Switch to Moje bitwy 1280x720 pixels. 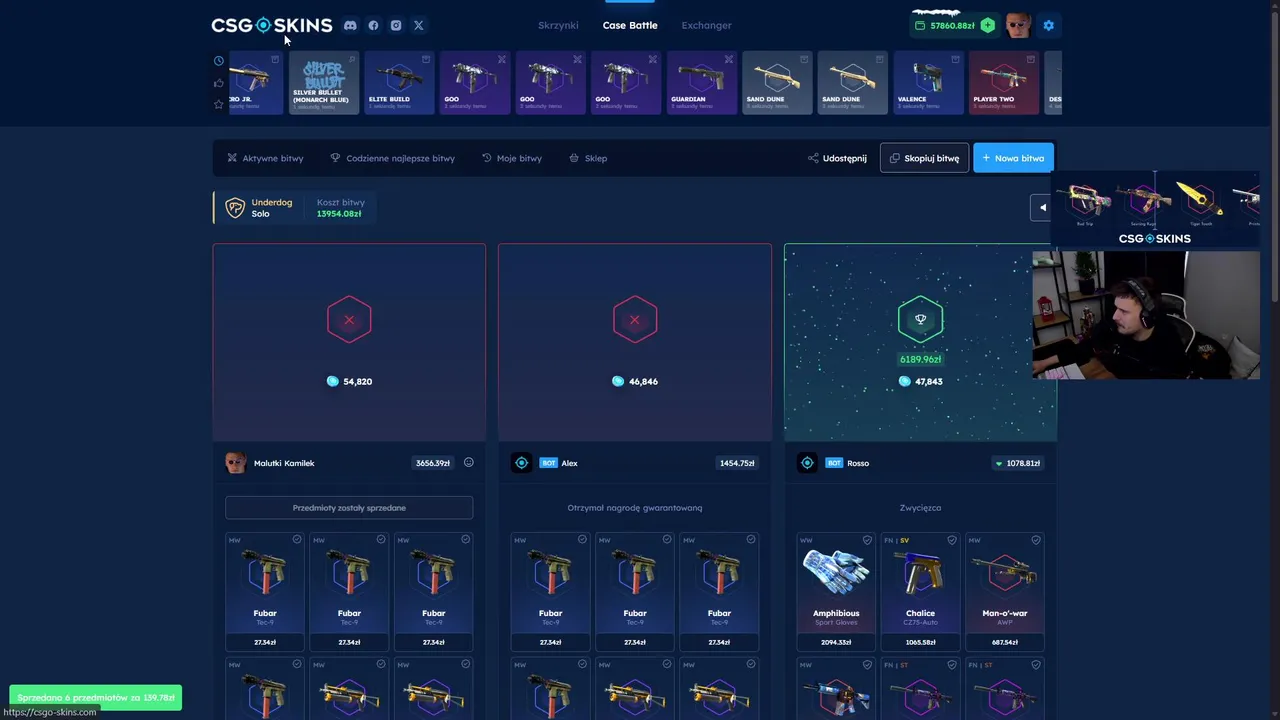pyautogui.click(x=512, y=158)
